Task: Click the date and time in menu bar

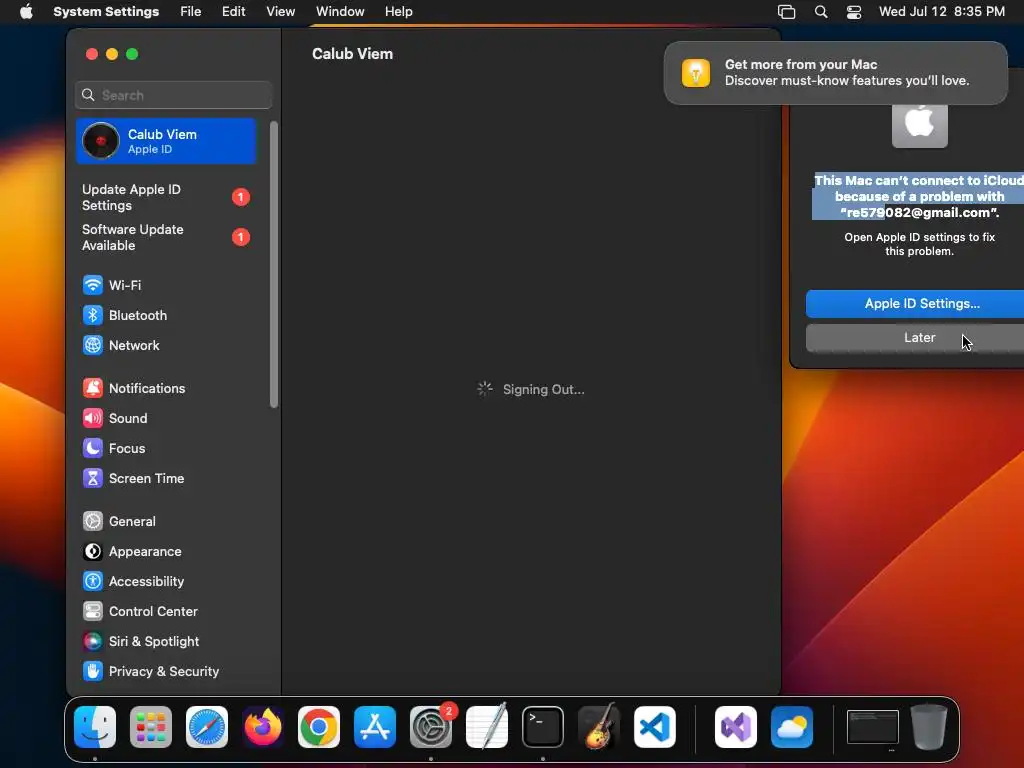Action: point(942,12)
